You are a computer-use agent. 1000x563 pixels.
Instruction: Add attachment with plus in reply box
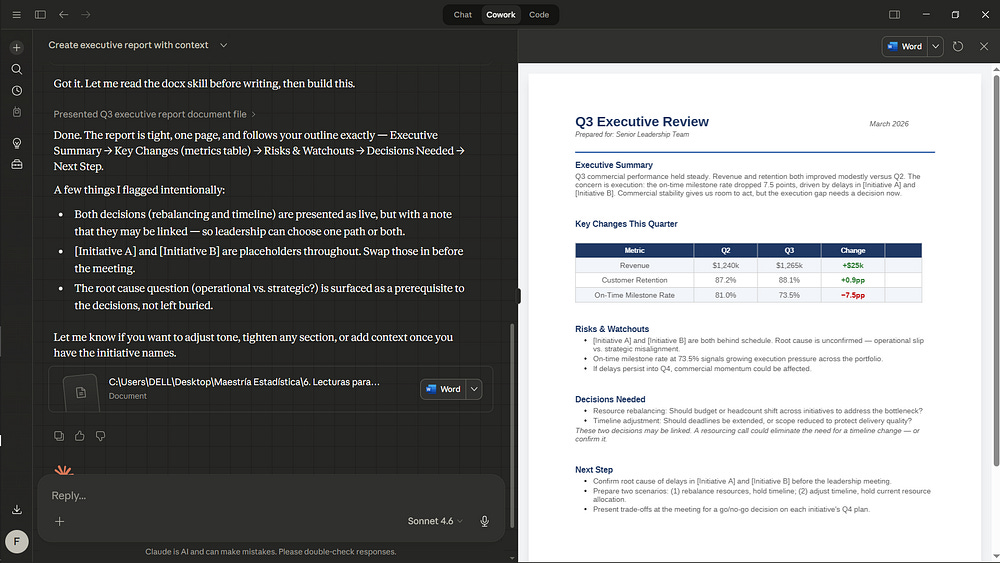coord(59,522)
